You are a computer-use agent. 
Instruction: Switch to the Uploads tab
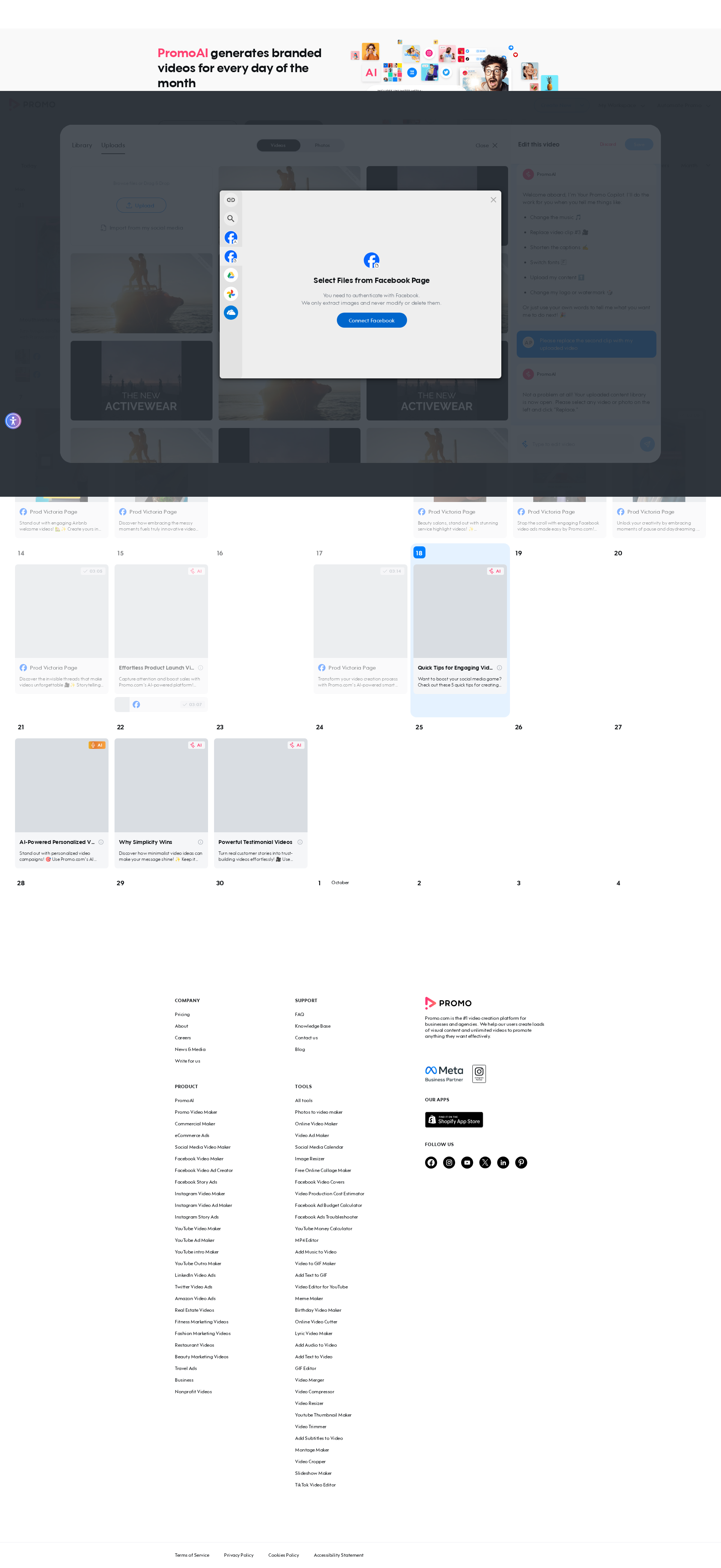(113, 145)
